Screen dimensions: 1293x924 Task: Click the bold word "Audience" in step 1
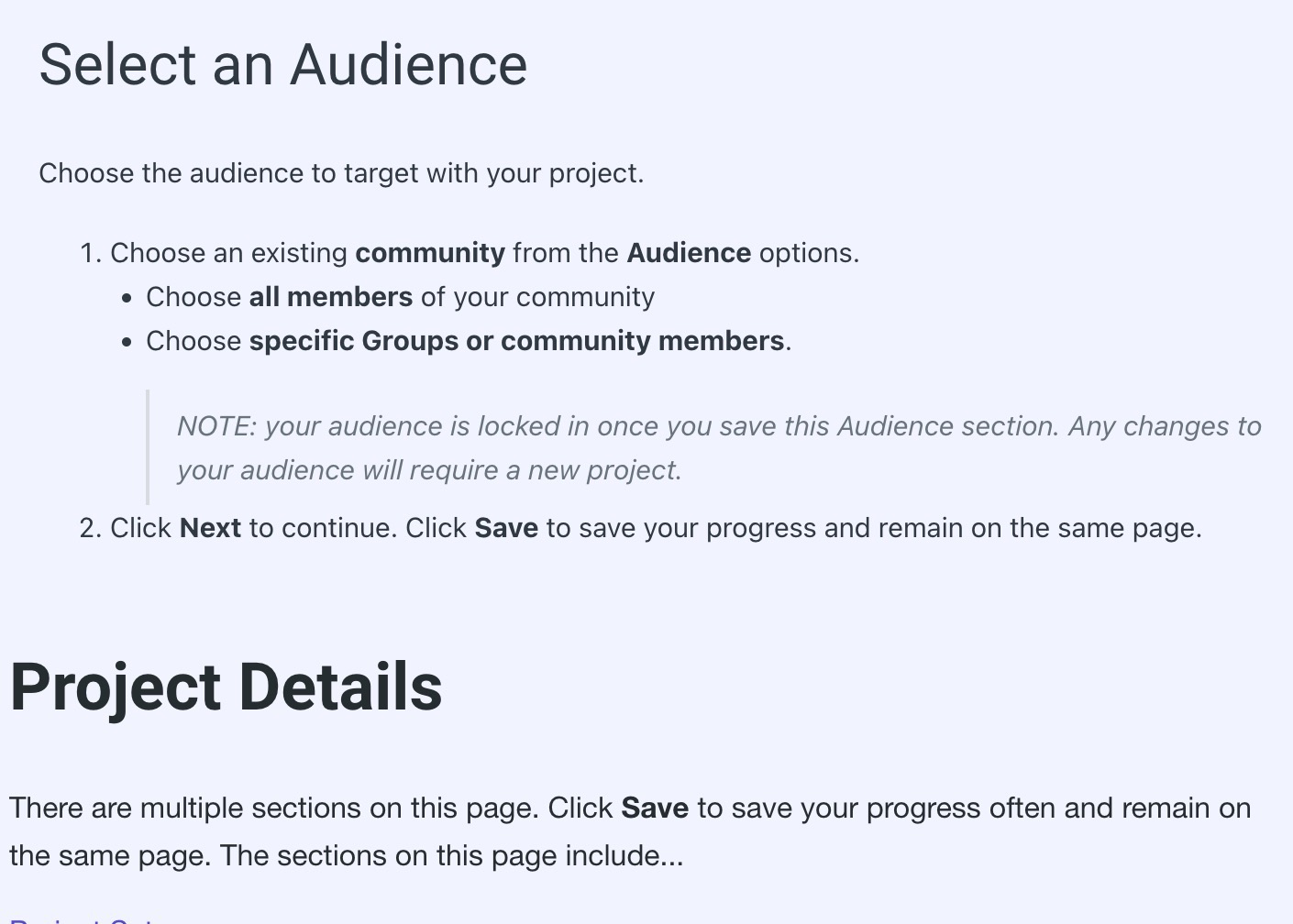[x=689, y=253]
